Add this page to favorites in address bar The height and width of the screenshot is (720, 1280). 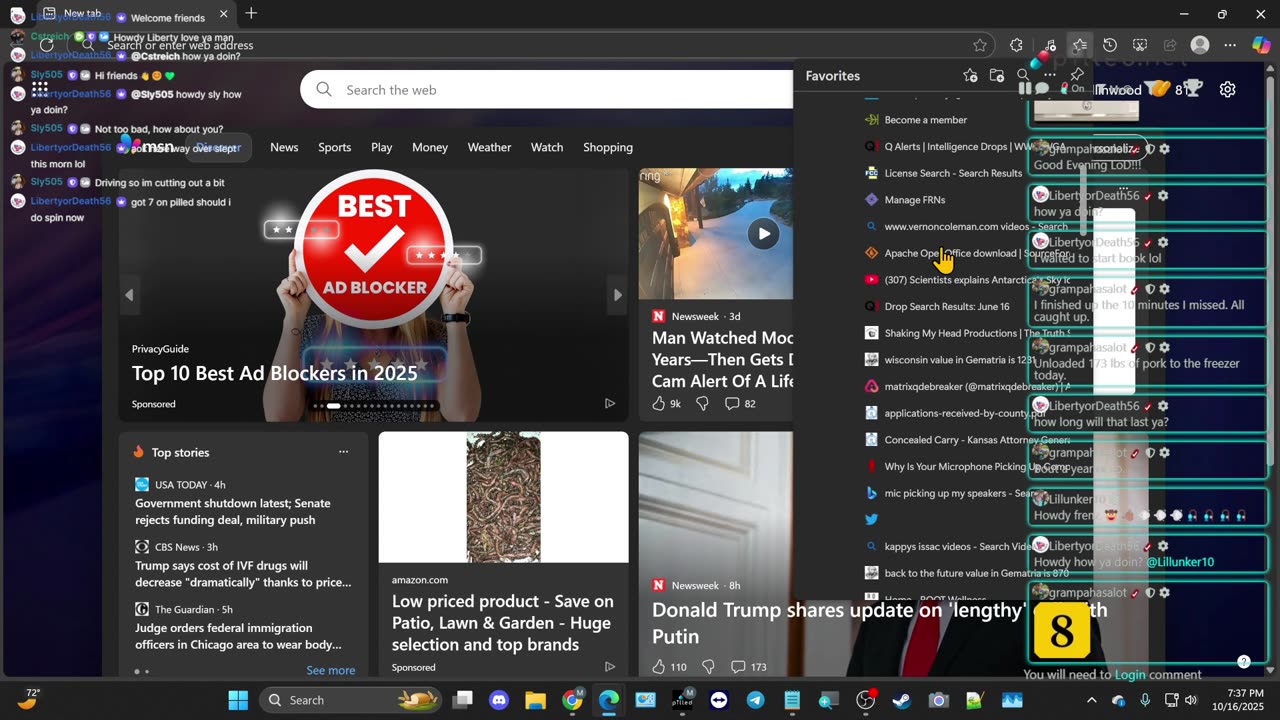click(x=980, y=45)
